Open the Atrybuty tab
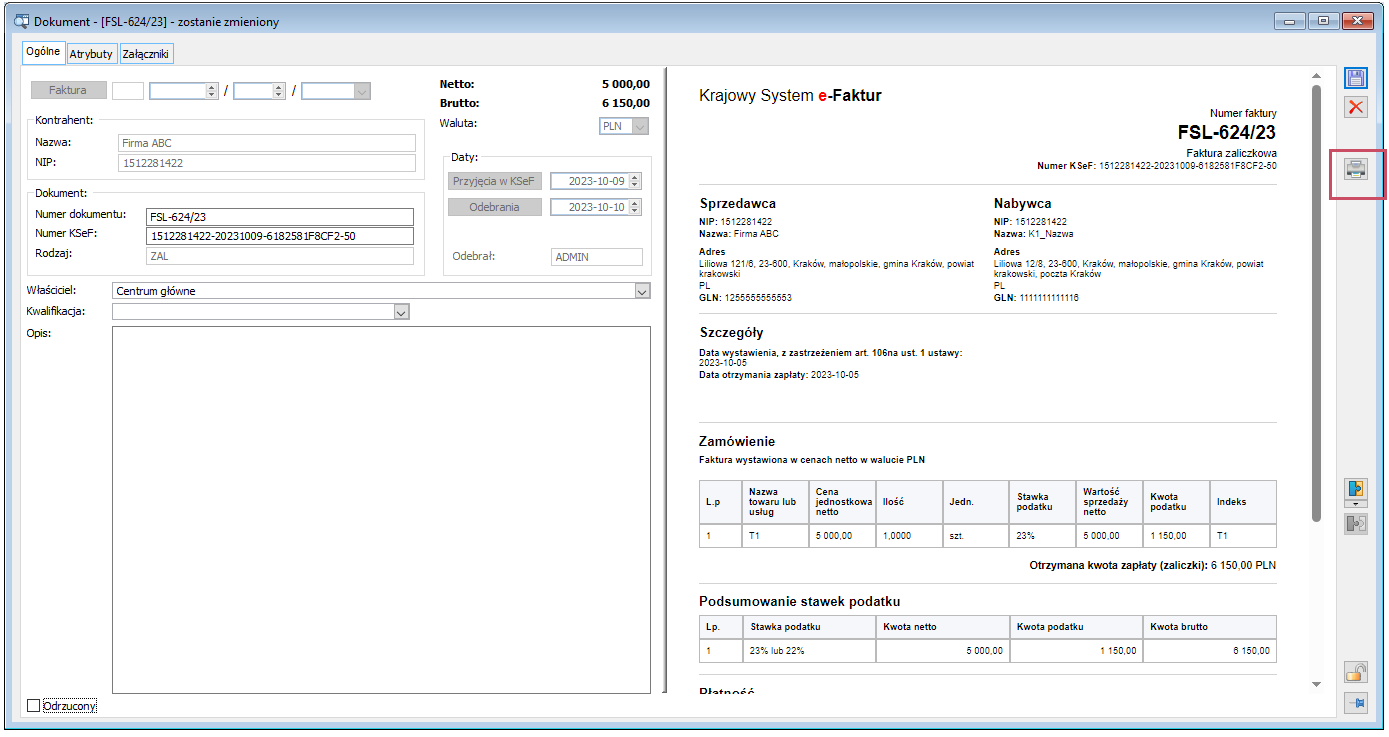Viewport: 1389px width, 737px height. pyautogui.click(x=91, y=54)
